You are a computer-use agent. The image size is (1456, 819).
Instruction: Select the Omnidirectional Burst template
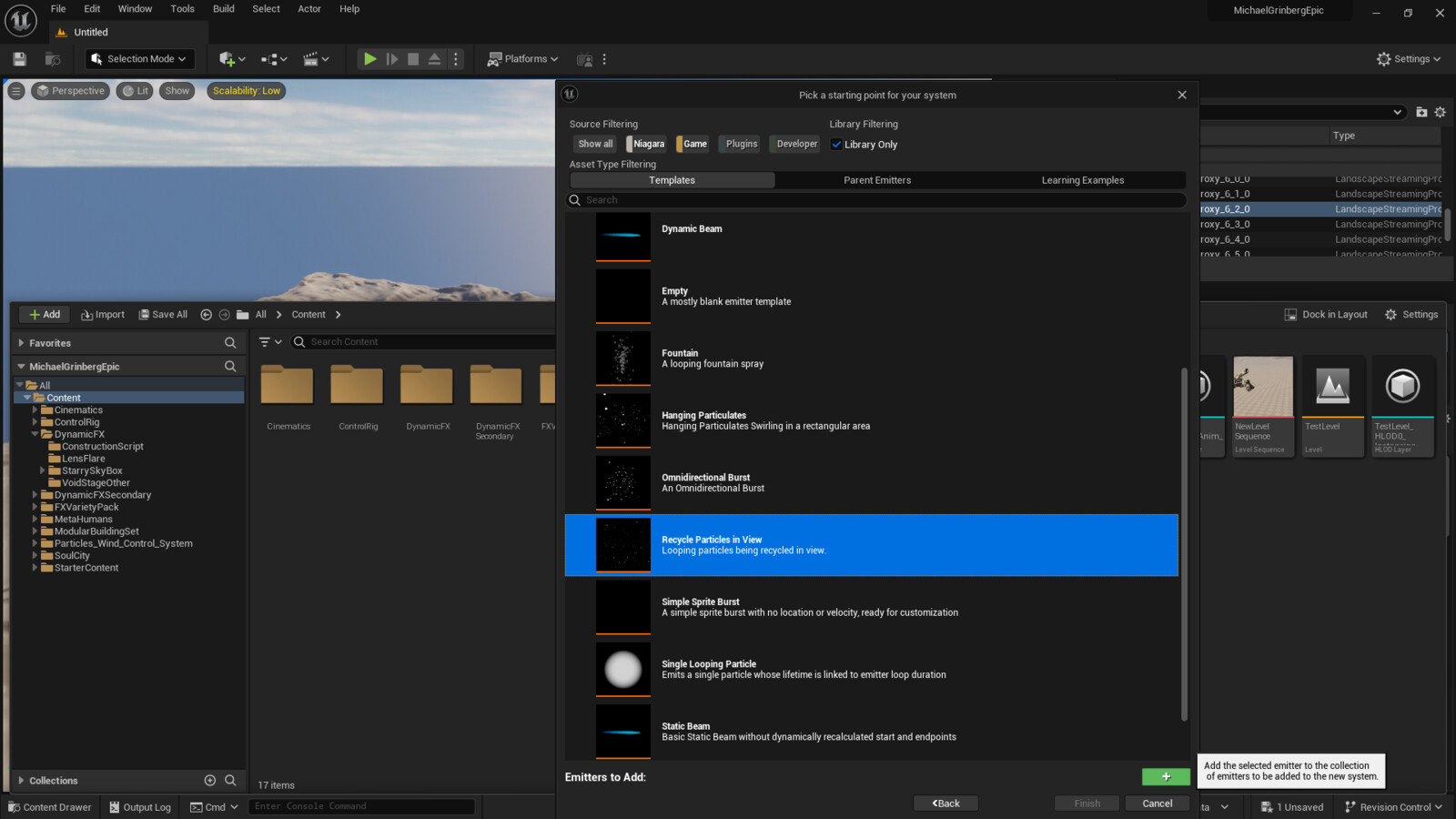click(872, 483)
